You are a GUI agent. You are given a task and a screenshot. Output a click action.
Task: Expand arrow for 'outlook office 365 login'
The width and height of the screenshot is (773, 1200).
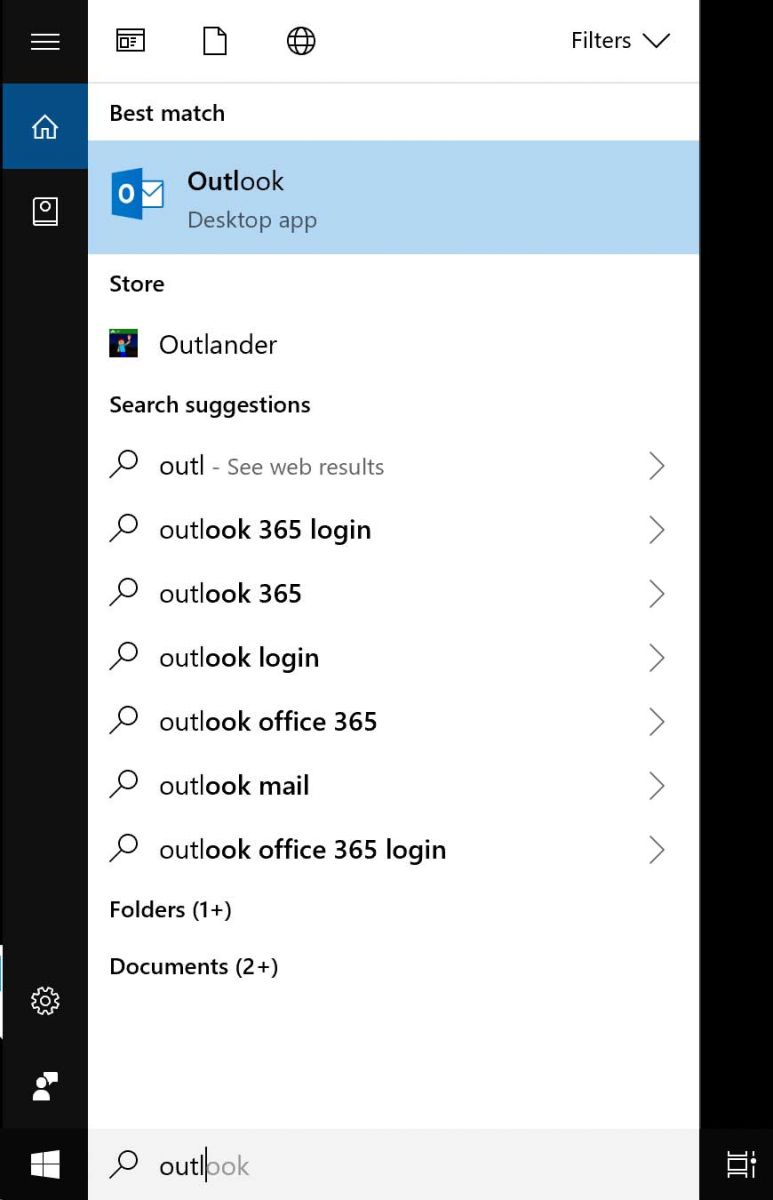click(657, 850)
